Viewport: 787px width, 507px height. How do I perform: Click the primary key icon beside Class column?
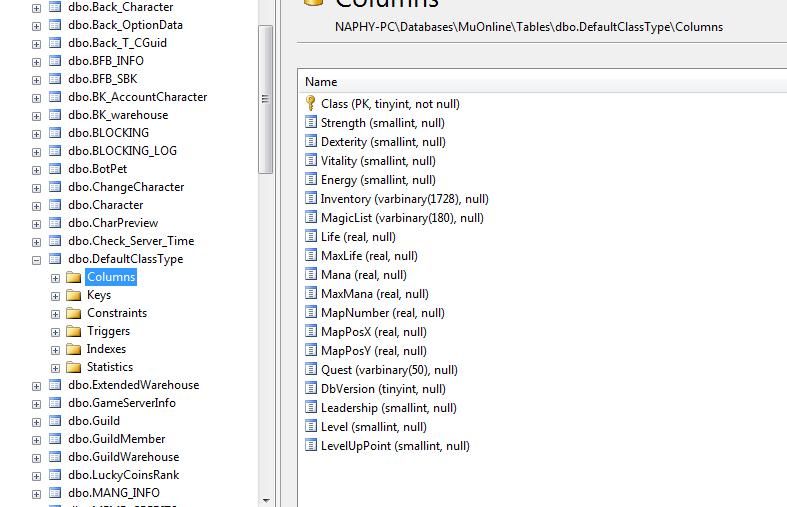(311, 104)
